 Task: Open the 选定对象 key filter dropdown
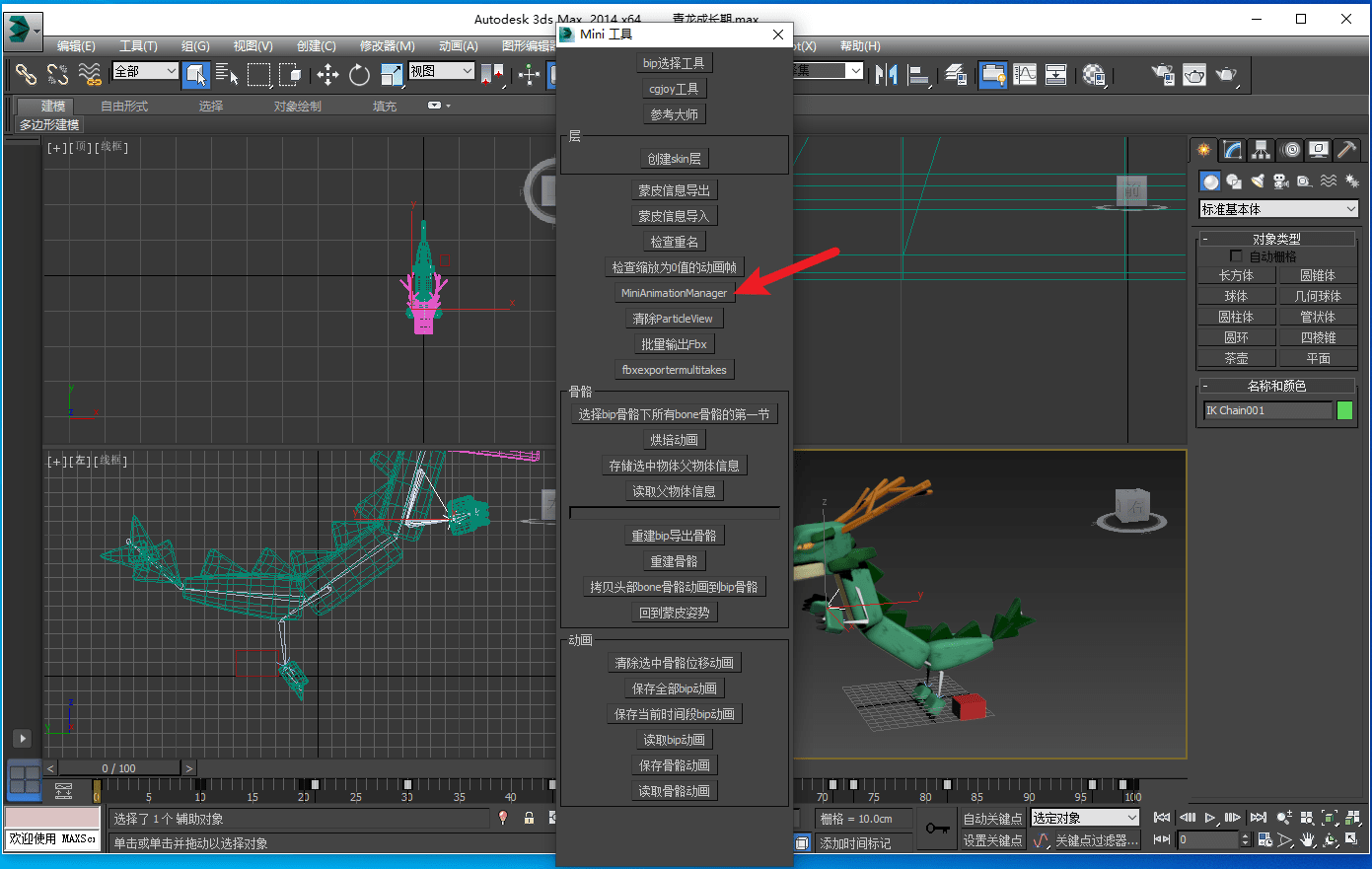1085,818
